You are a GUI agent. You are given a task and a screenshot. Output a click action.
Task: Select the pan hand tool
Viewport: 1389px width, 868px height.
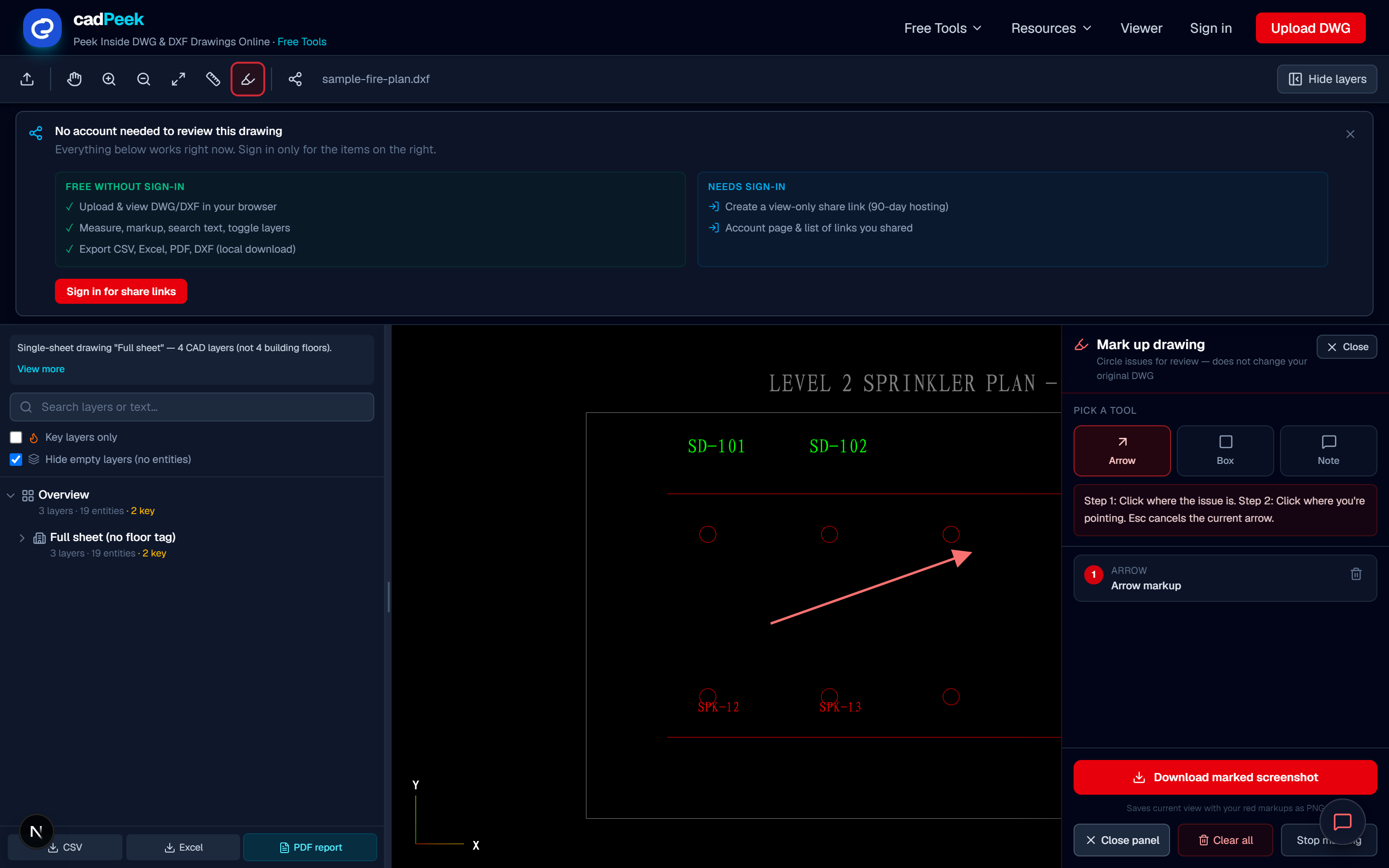coord(74,79)
